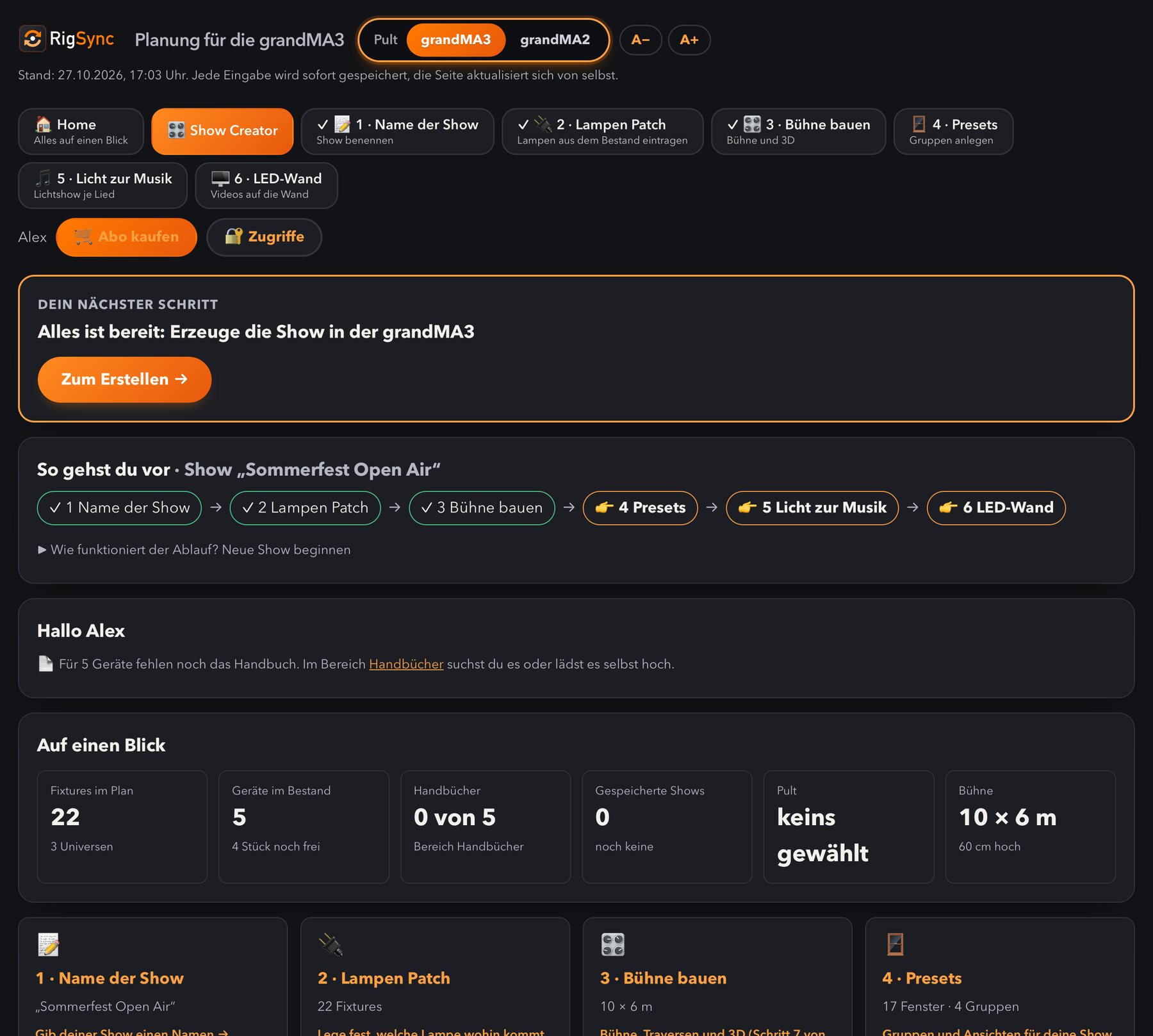
Task: Open the '3 · Bühne bauen' card heading
Action: click(663, 978)
